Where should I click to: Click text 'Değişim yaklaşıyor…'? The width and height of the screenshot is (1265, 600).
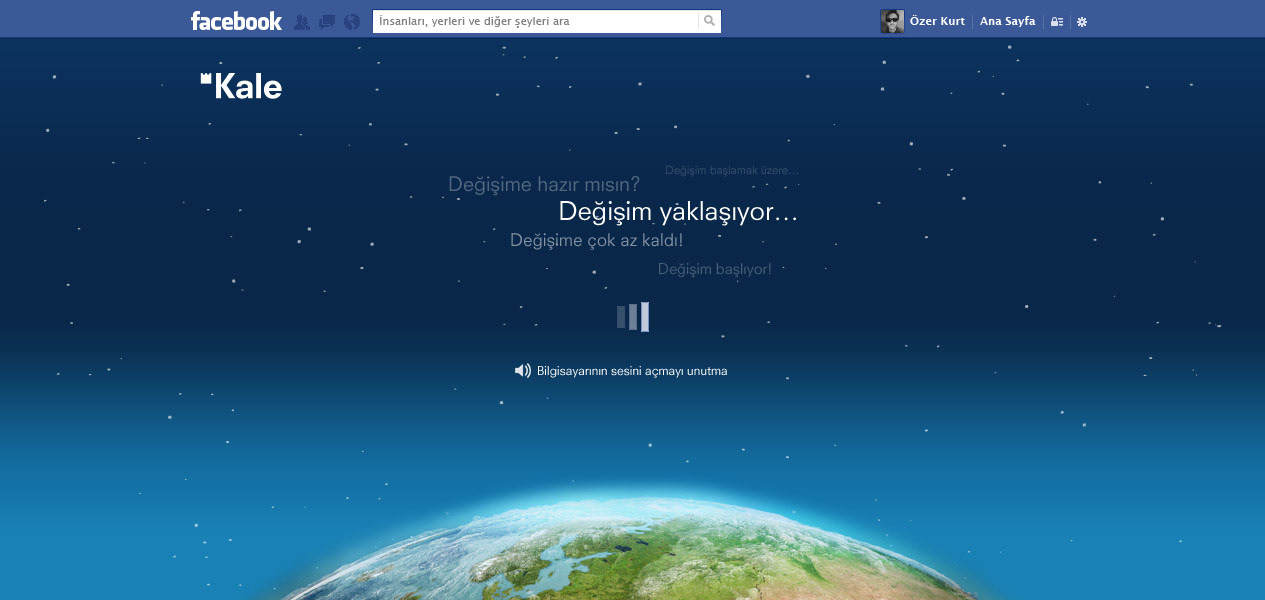pos(678,212)
